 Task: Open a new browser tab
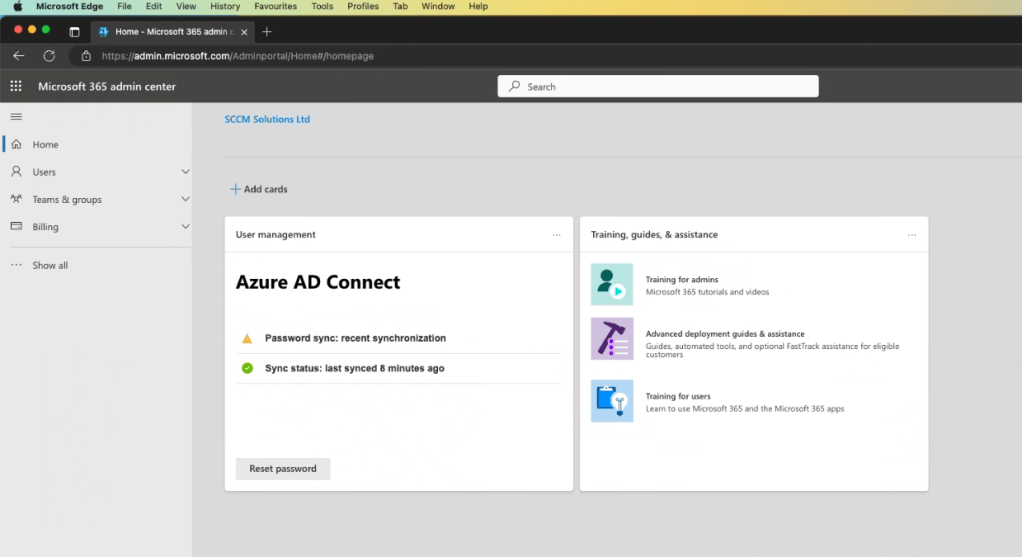pyautogui.click(x=267, y=32)
